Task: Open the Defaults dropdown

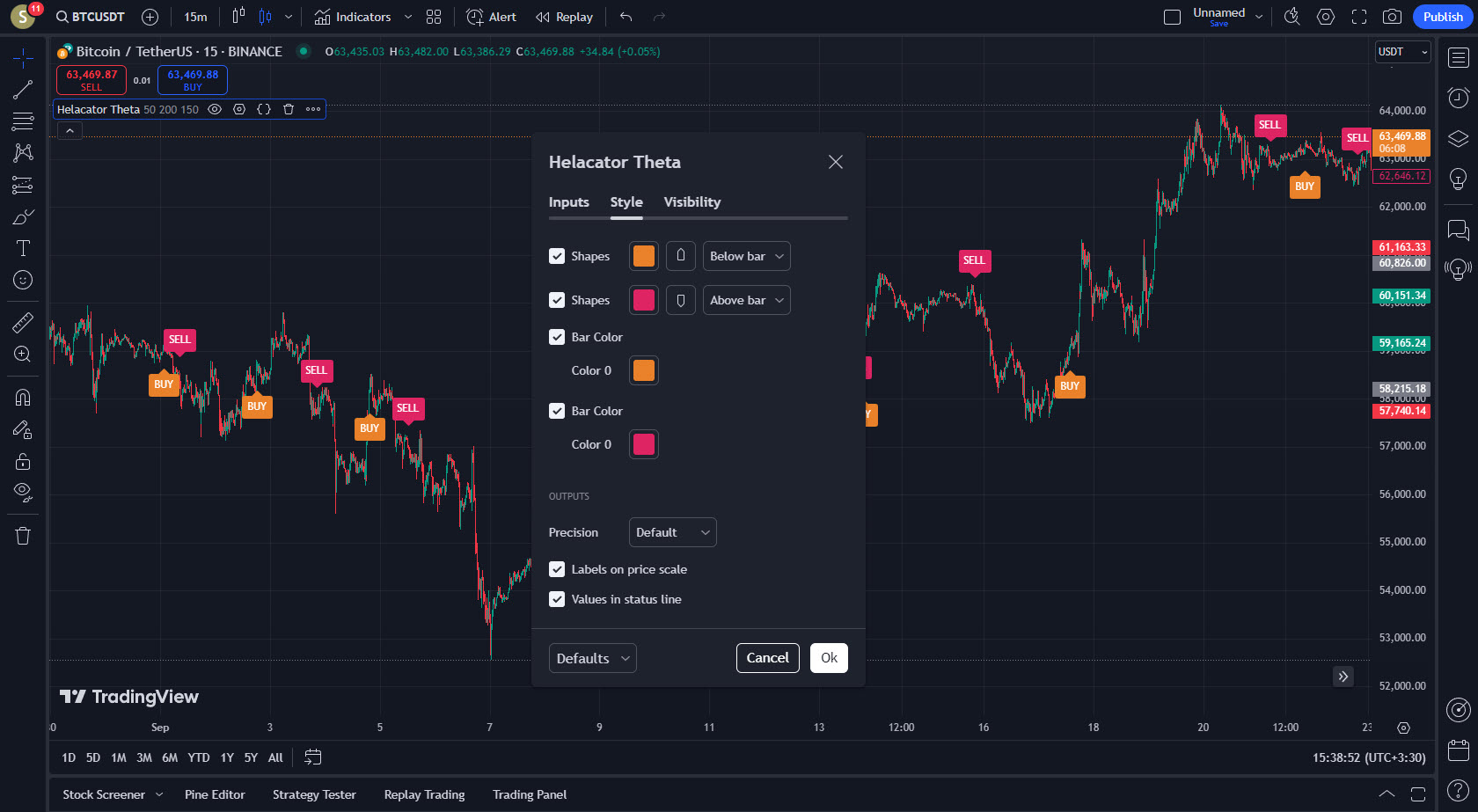Action: click(x=592, y=658)
